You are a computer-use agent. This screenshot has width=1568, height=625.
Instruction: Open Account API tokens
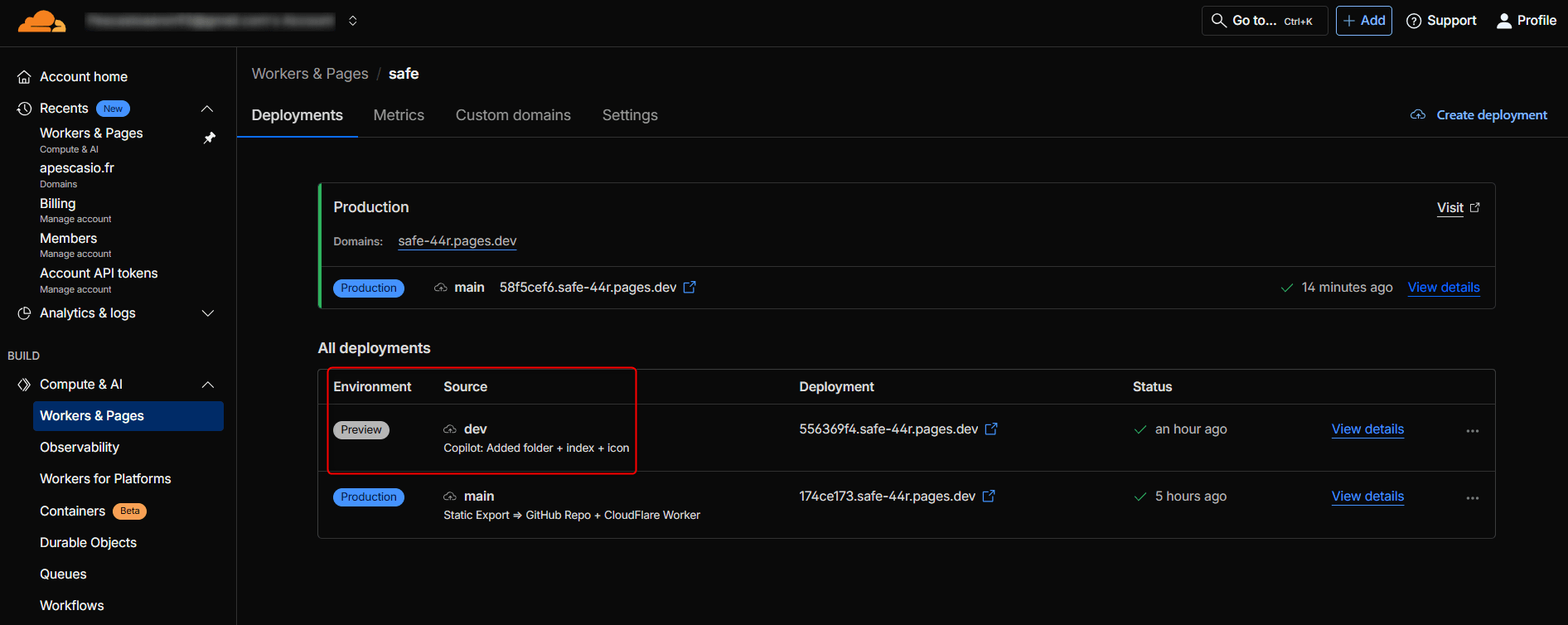pos(99,280)
